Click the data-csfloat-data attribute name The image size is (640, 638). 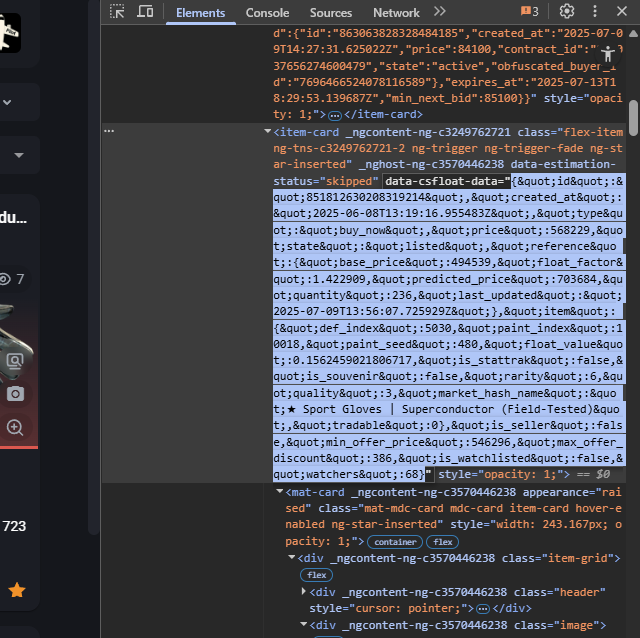click(x=444, y=181)
